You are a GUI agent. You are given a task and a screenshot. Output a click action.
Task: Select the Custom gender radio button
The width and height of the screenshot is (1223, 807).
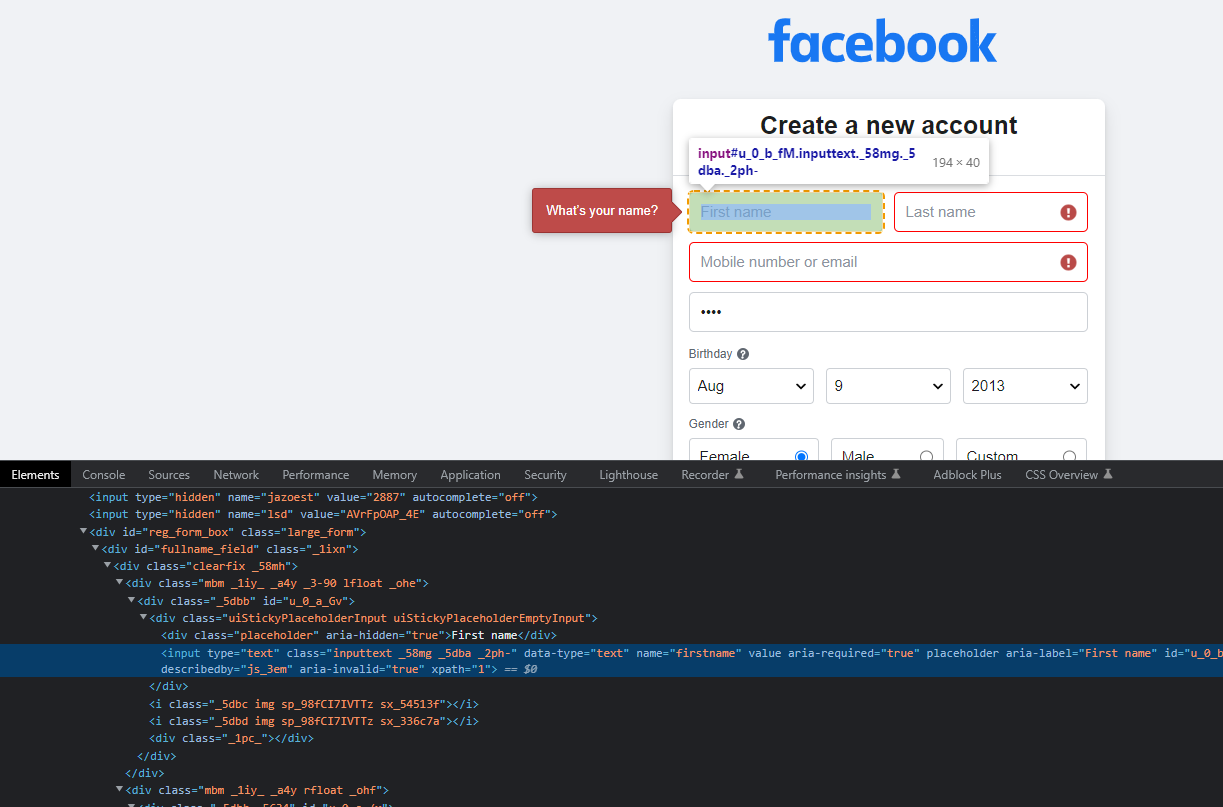coord(1068,454)
